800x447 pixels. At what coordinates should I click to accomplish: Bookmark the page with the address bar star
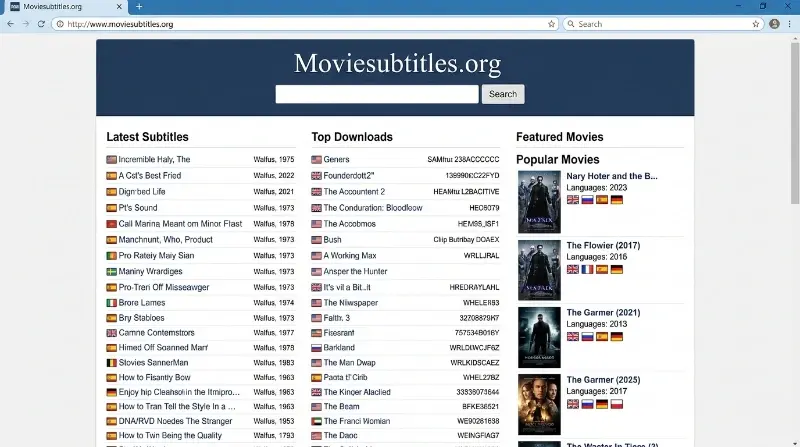pos(552,24)
